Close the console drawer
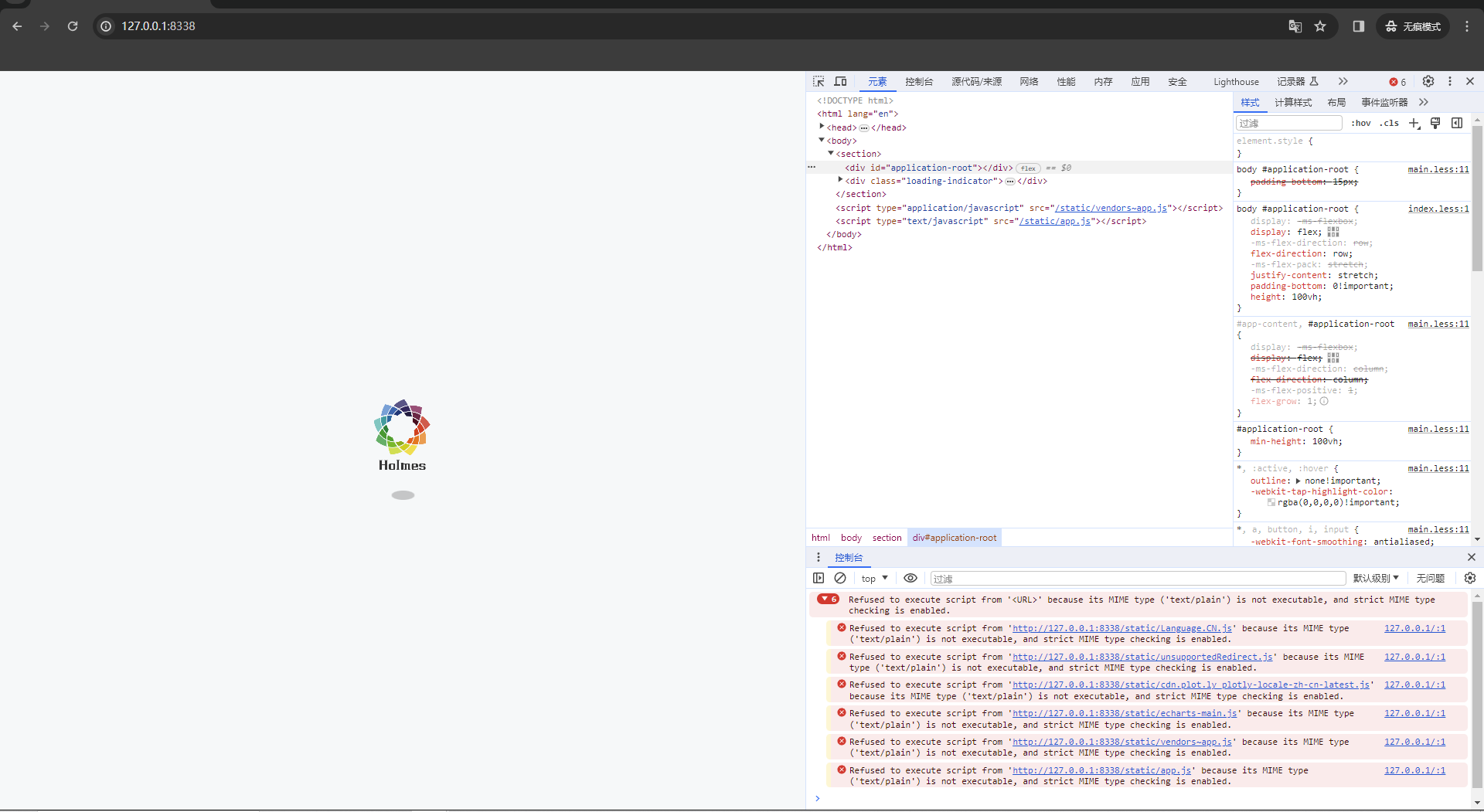Viewport: 1484px width, 812px height. 1471,557
